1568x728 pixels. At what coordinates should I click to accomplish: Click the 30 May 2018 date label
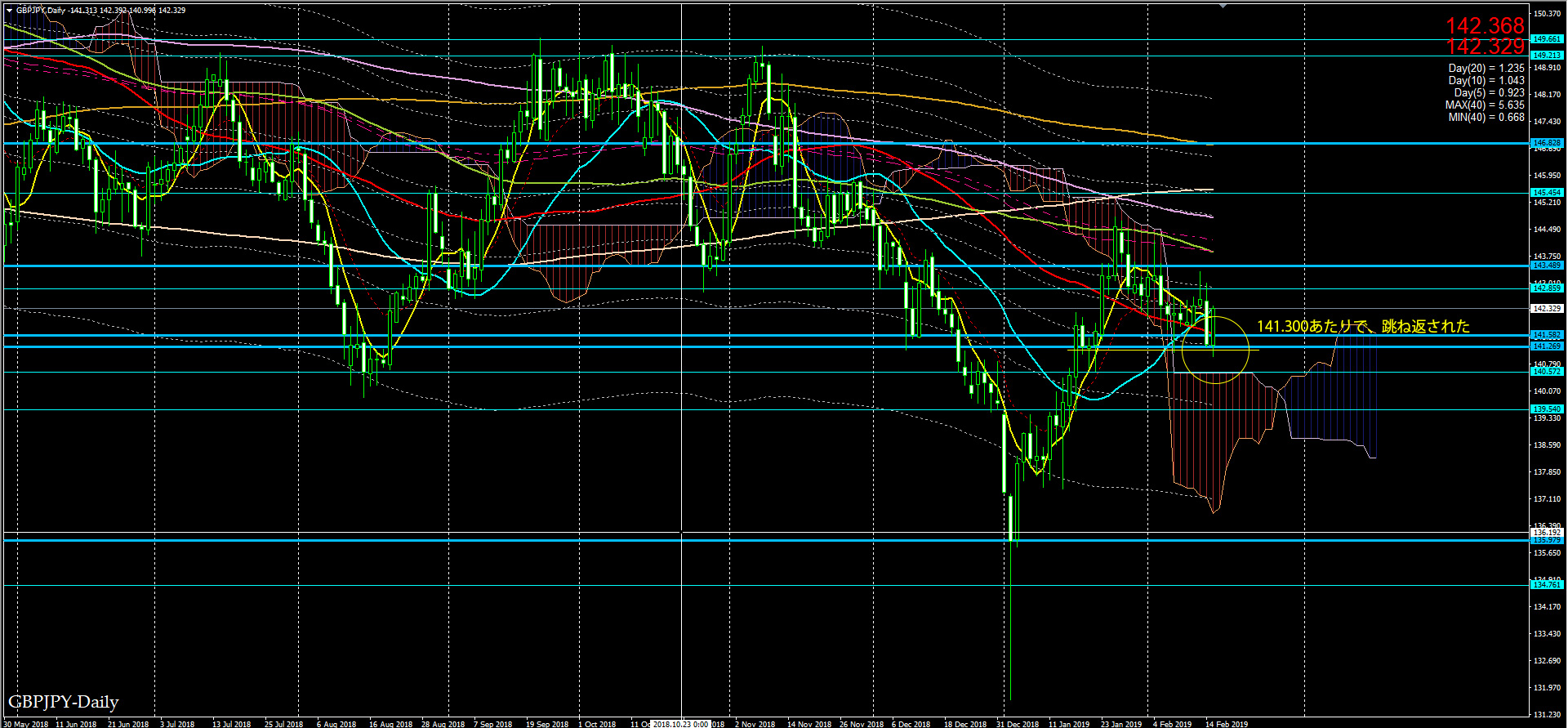[x=25, y=724]
